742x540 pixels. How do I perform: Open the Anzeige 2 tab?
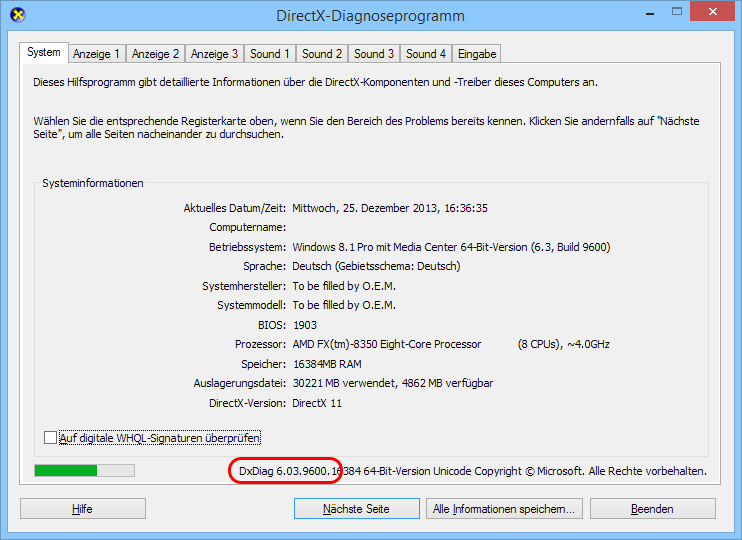155,54
